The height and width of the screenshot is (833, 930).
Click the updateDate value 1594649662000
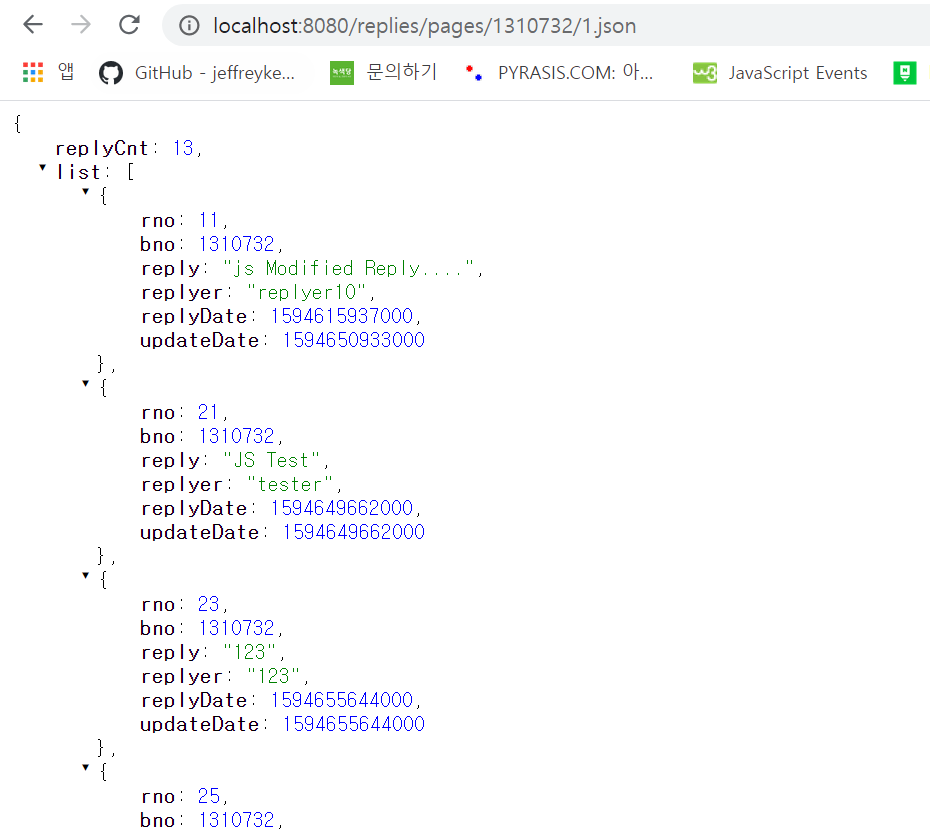[353, 532]
